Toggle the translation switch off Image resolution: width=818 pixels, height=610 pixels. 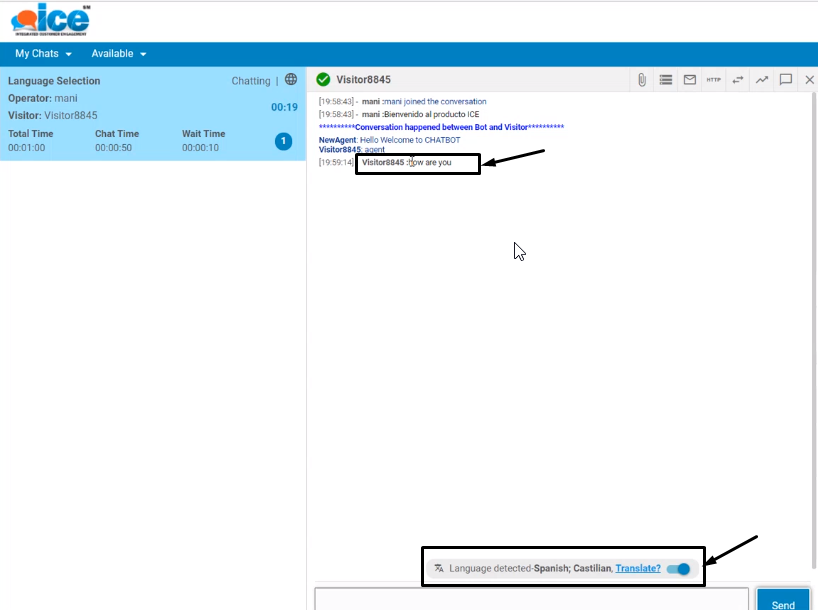(679, 568)
